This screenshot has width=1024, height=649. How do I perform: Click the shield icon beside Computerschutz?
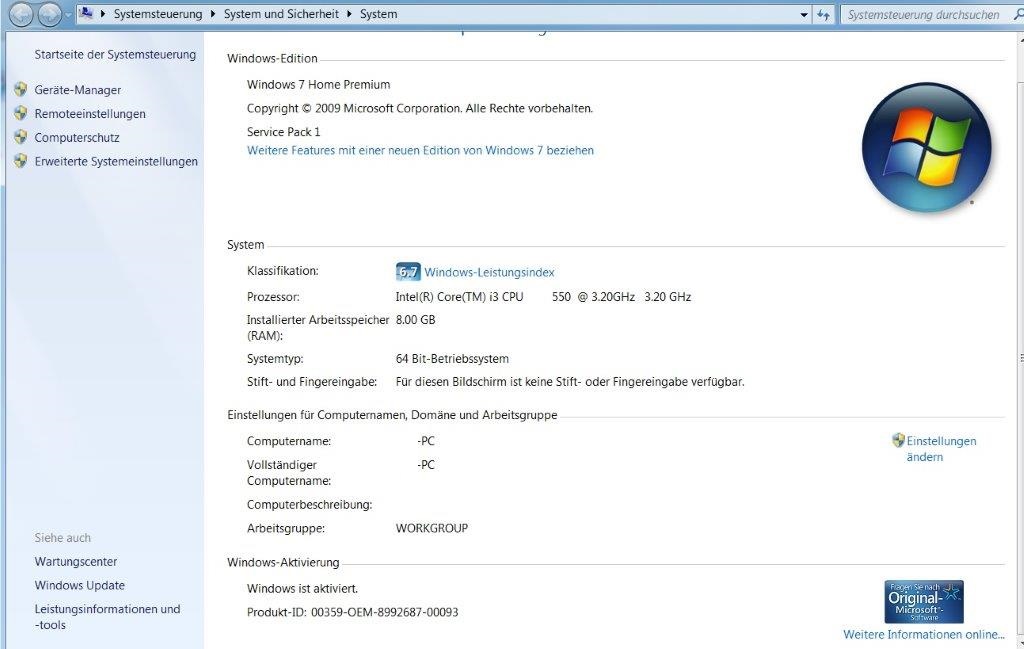[20, 137]
